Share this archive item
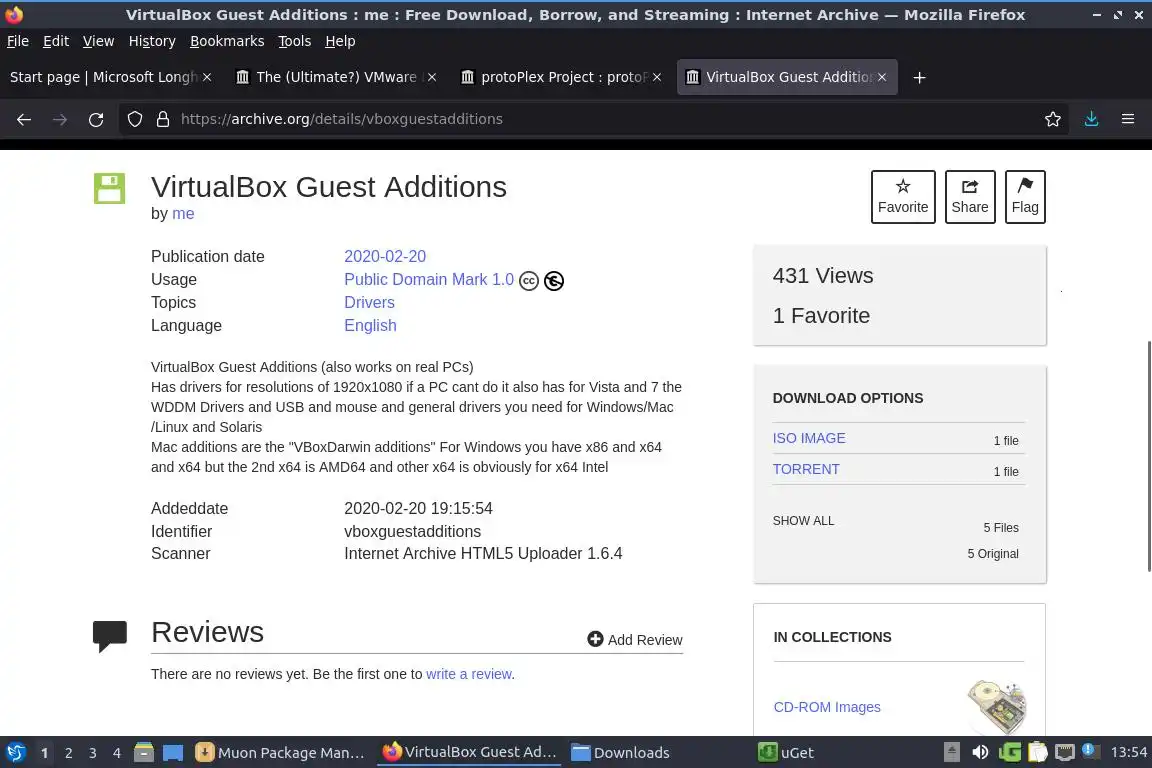1152x768 pixels. [x=970, y=197]
